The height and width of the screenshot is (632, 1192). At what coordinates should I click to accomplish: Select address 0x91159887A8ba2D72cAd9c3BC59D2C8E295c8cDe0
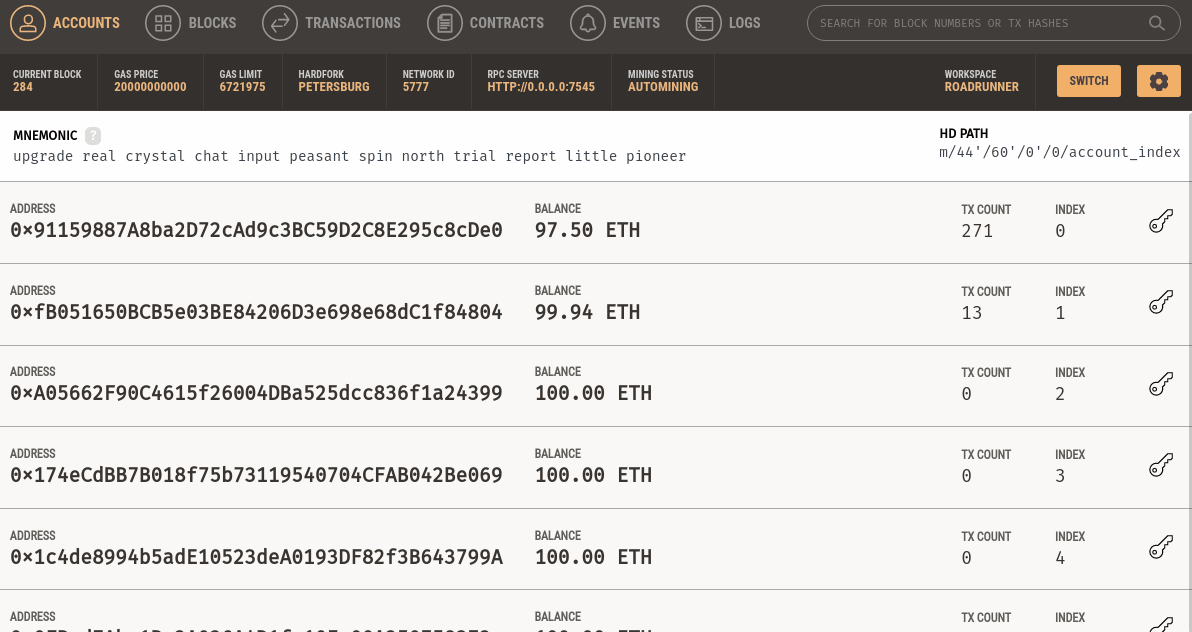point(256,231)
